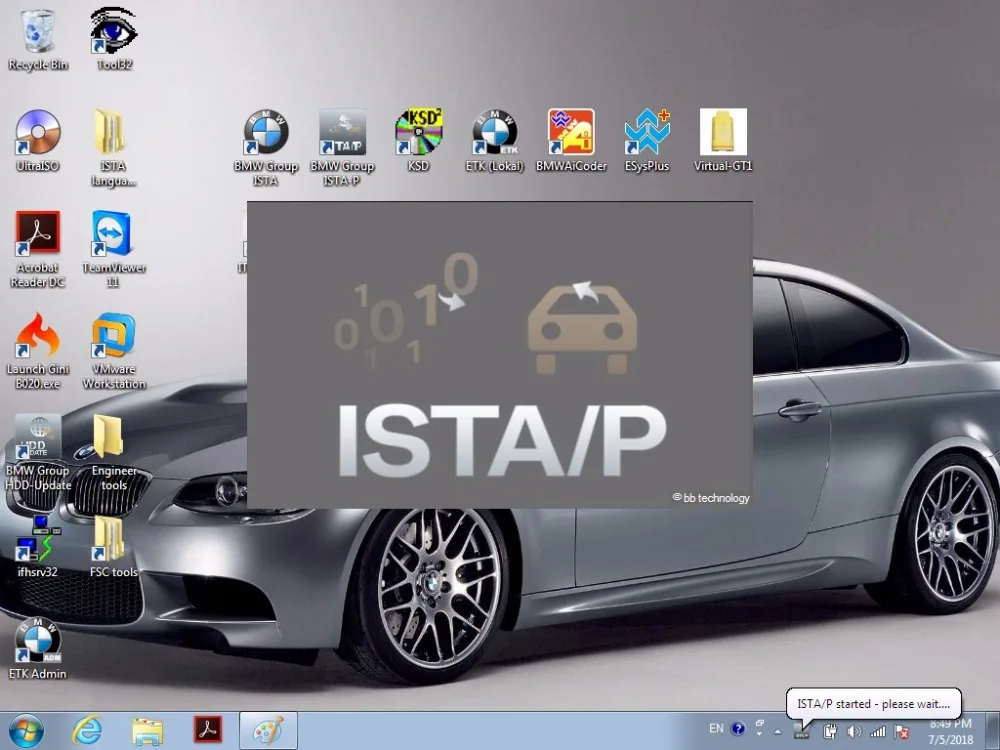1000x750 pixels.
Task: Click the EN language indicator
Action: click(716, 730)
